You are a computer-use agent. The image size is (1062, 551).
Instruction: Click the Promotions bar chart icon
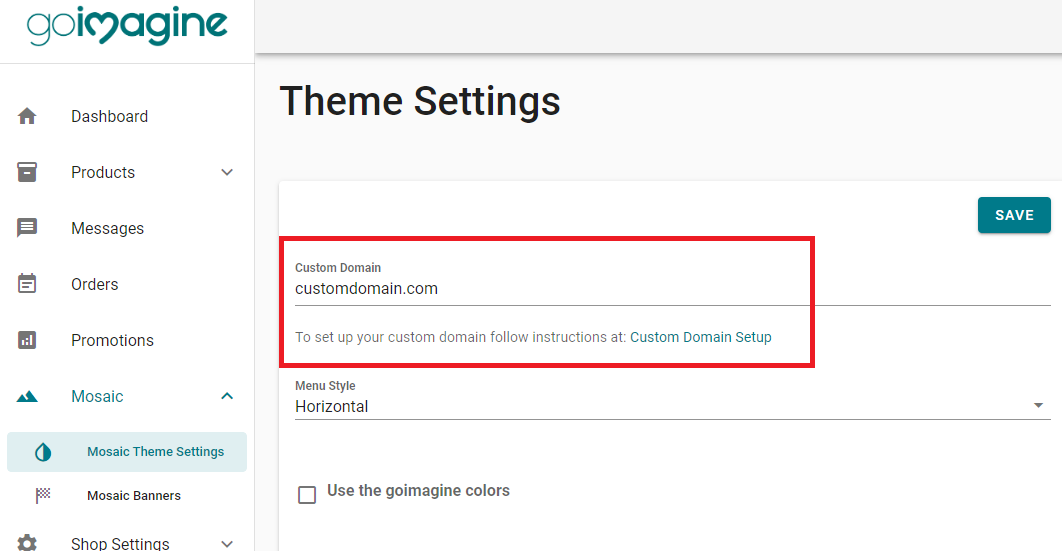pos(27,340)
